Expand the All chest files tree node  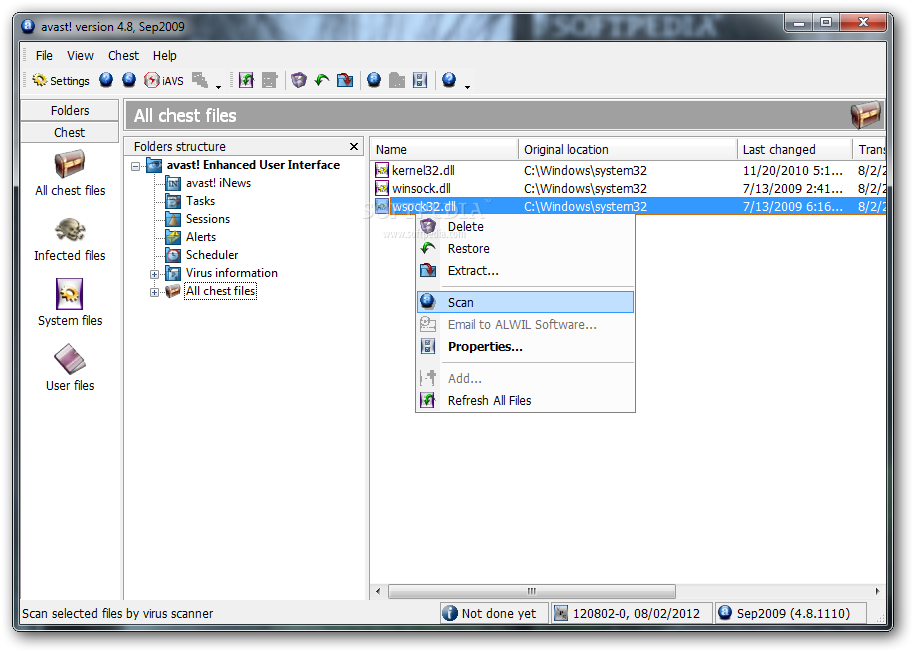tap(154, 292)
